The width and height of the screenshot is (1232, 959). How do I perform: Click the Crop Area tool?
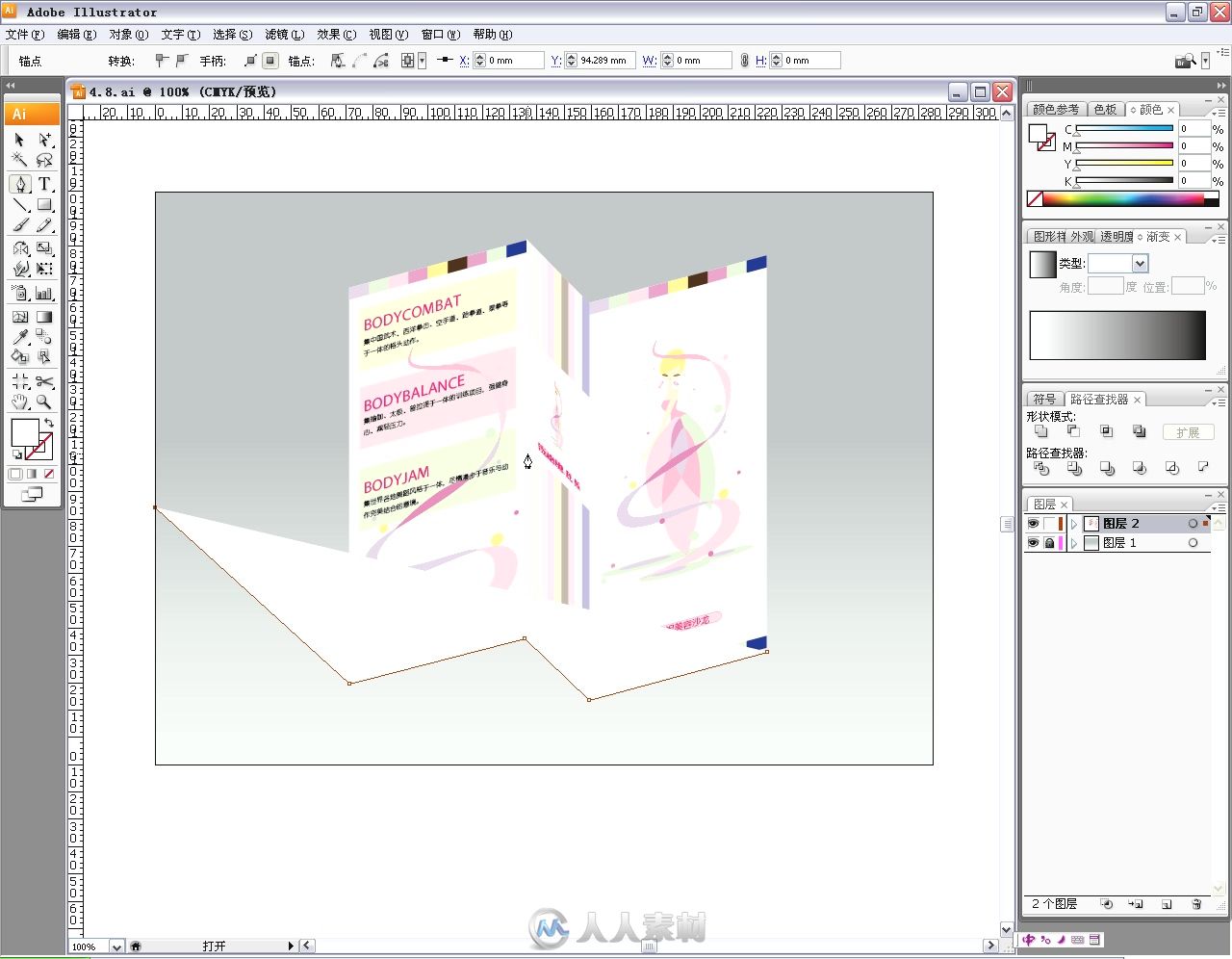click(20, 381)
